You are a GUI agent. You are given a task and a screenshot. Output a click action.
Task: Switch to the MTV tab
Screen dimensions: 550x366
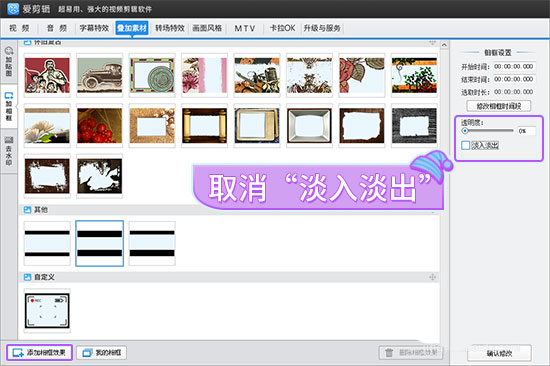tap(245, 28)
